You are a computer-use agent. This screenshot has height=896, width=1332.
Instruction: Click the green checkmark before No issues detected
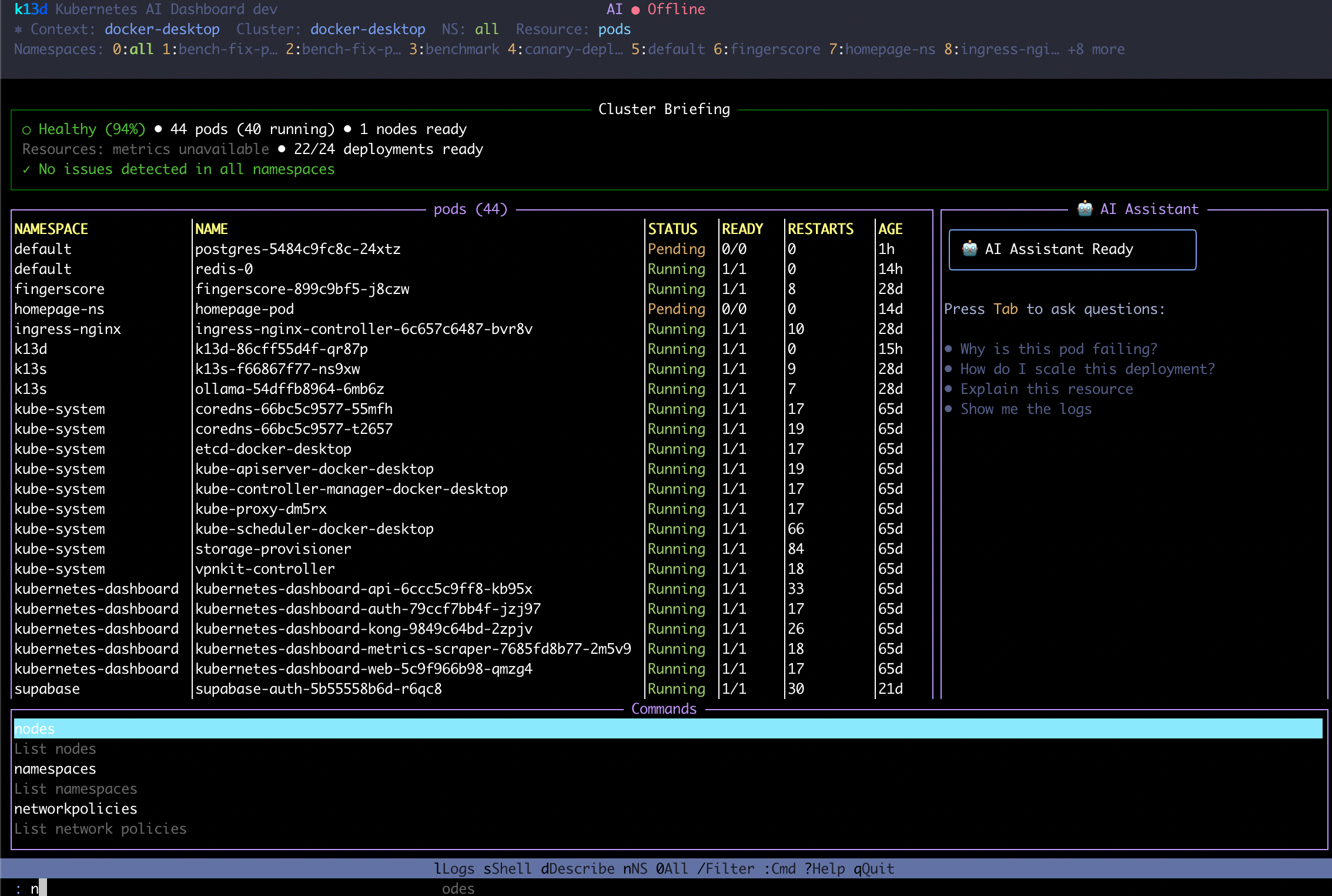[26, 170]
